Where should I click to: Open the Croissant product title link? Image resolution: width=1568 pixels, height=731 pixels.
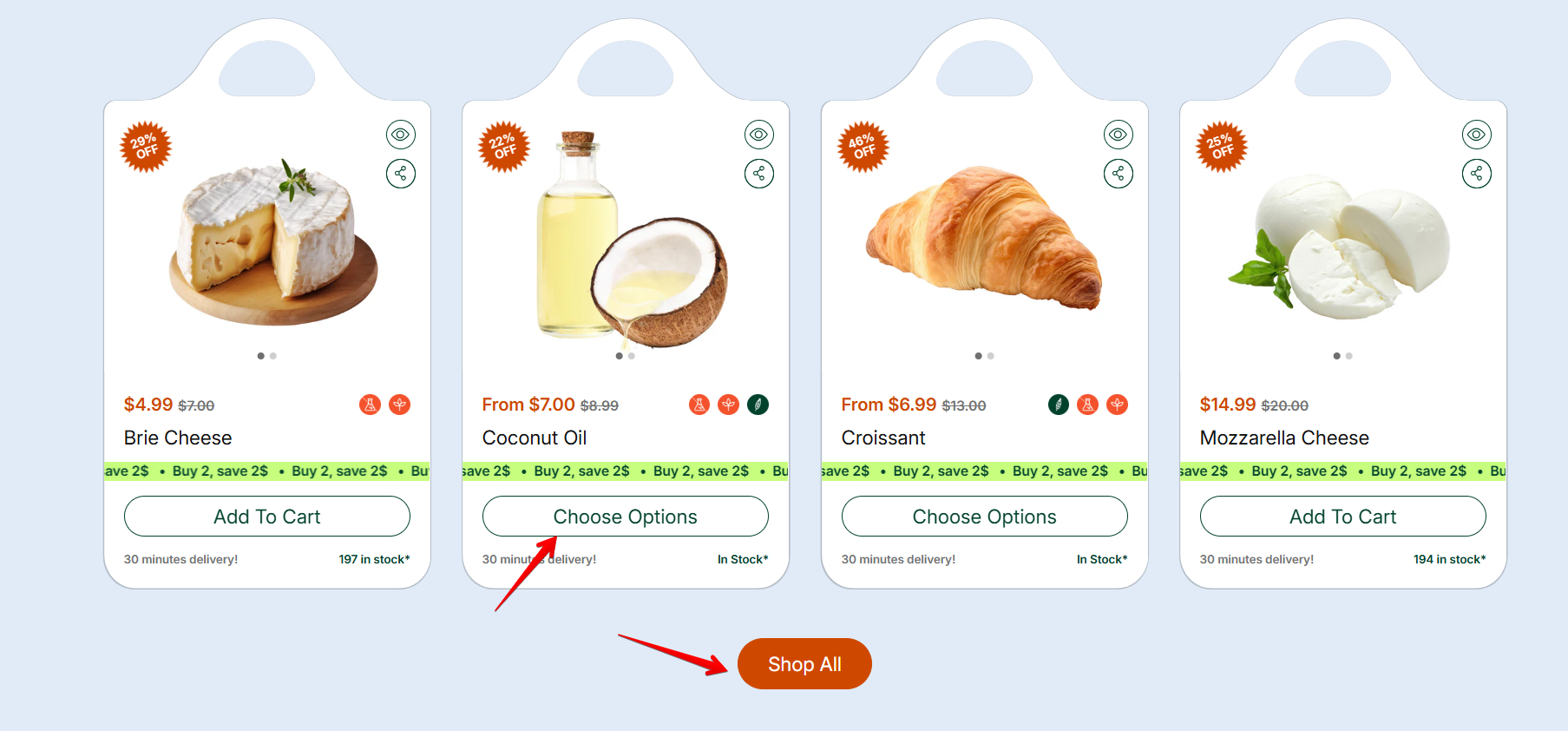click(x=883, y=438)
